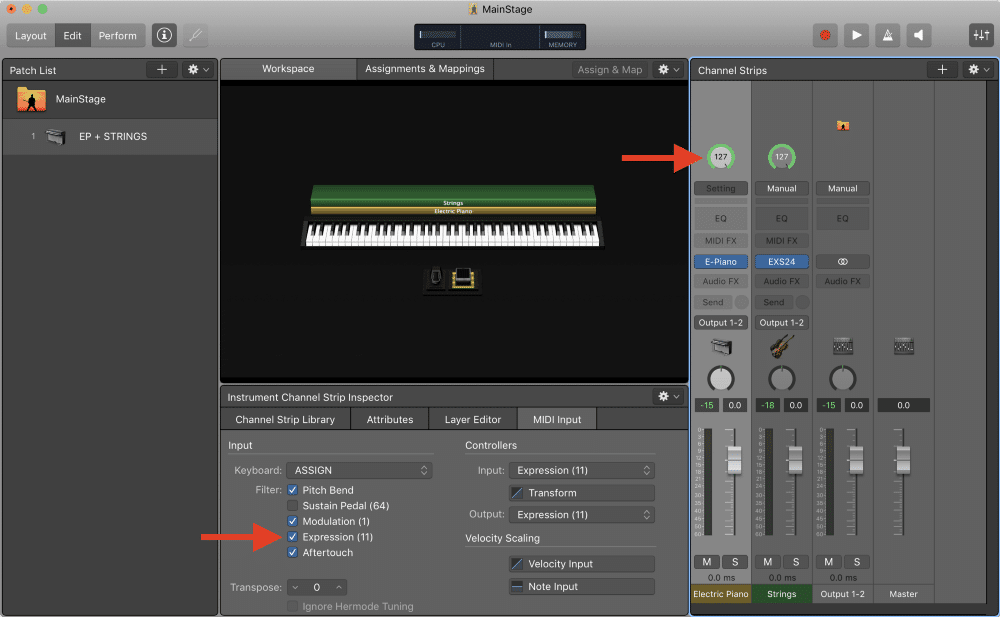The width and height of the screenshot is (1000, 617).
Task: Solo the Strings channel strip
Action: click(x=795, y=561)
